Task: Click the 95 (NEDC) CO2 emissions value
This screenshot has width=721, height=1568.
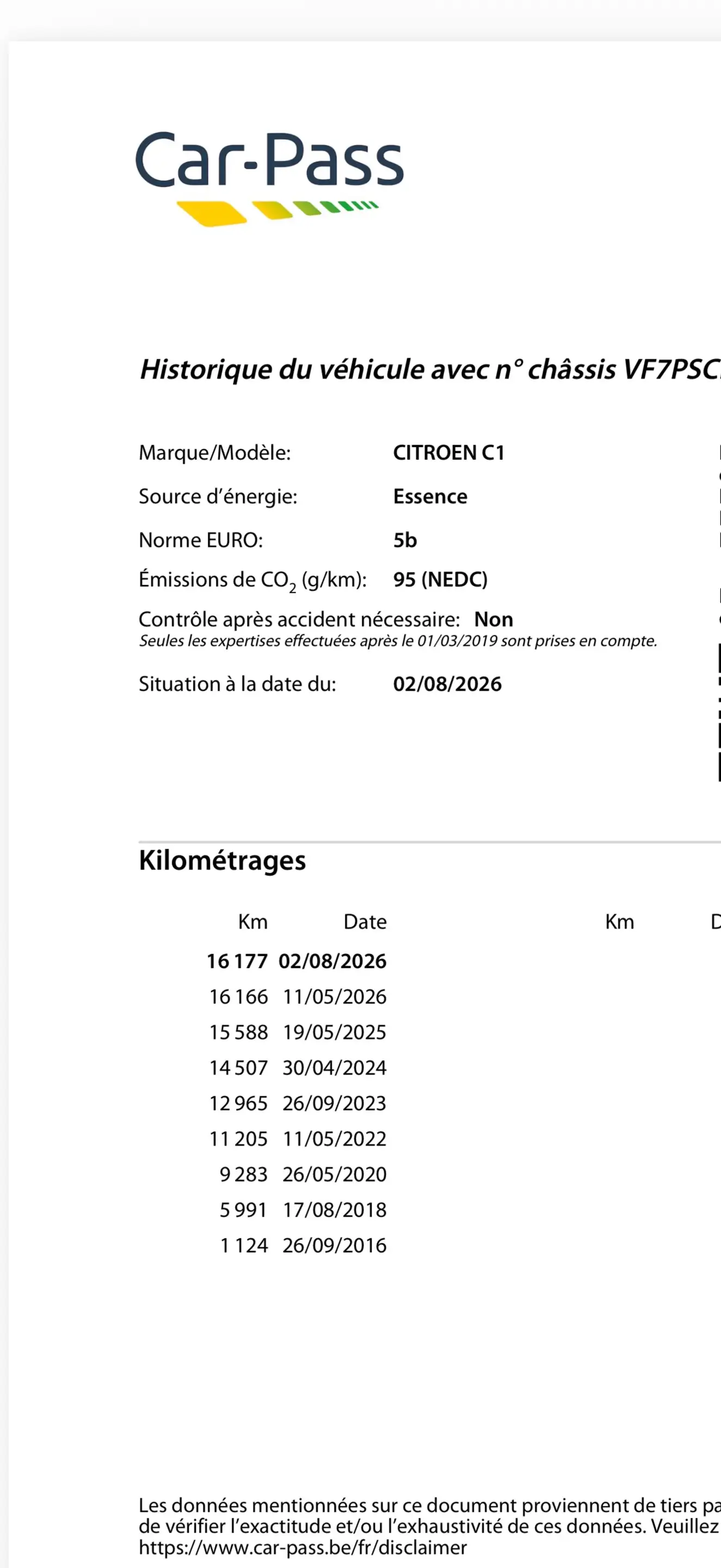Action: click(x=441, y=579)
